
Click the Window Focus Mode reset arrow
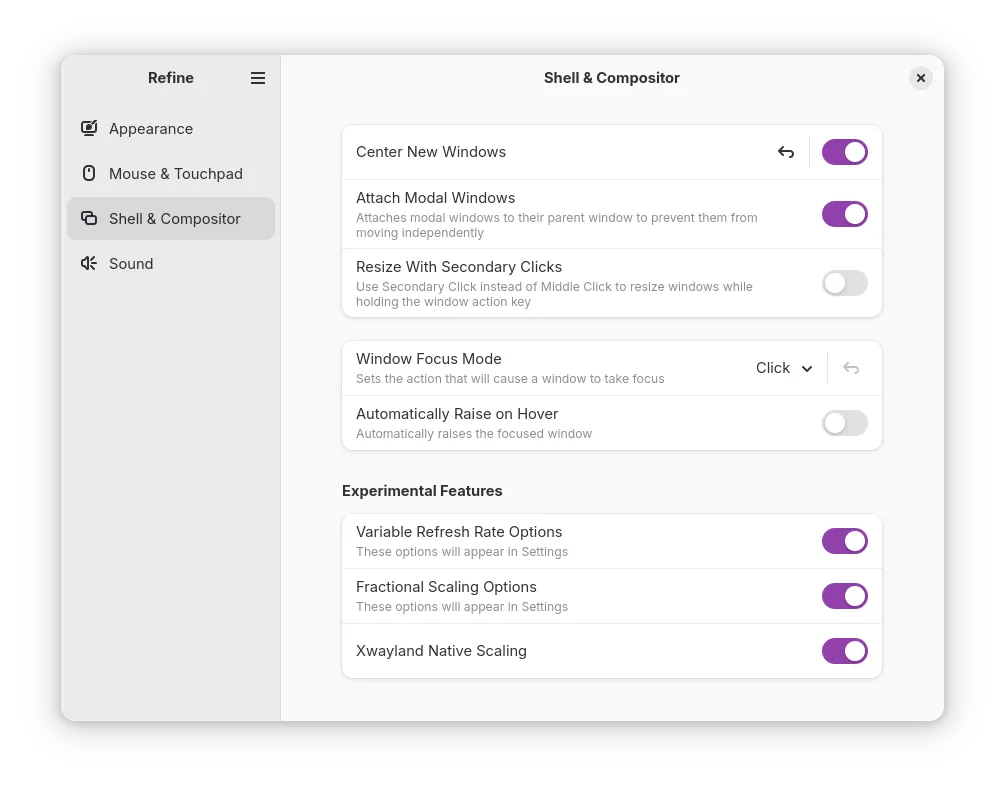(x=851, y=368)
